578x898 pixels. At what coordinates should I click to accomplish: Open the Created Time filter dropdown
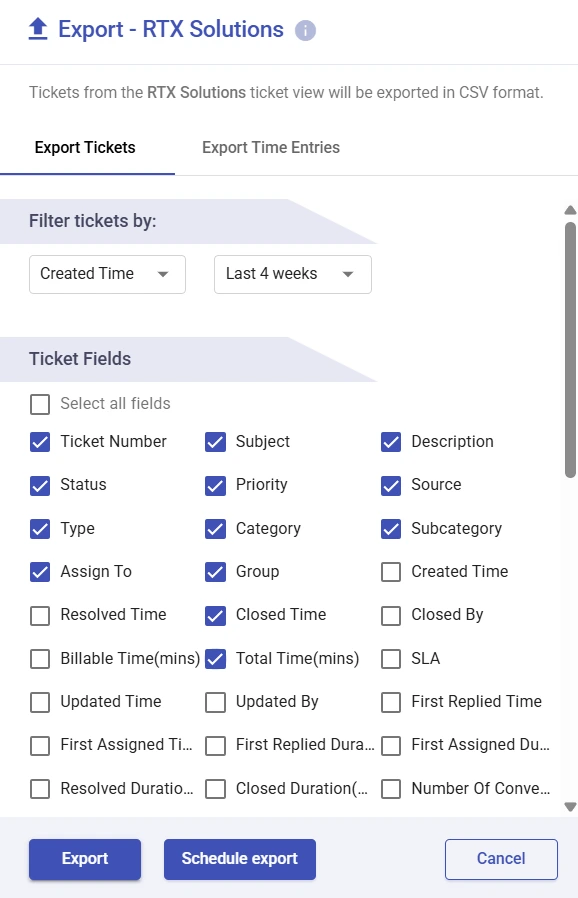tap(107, 274)
